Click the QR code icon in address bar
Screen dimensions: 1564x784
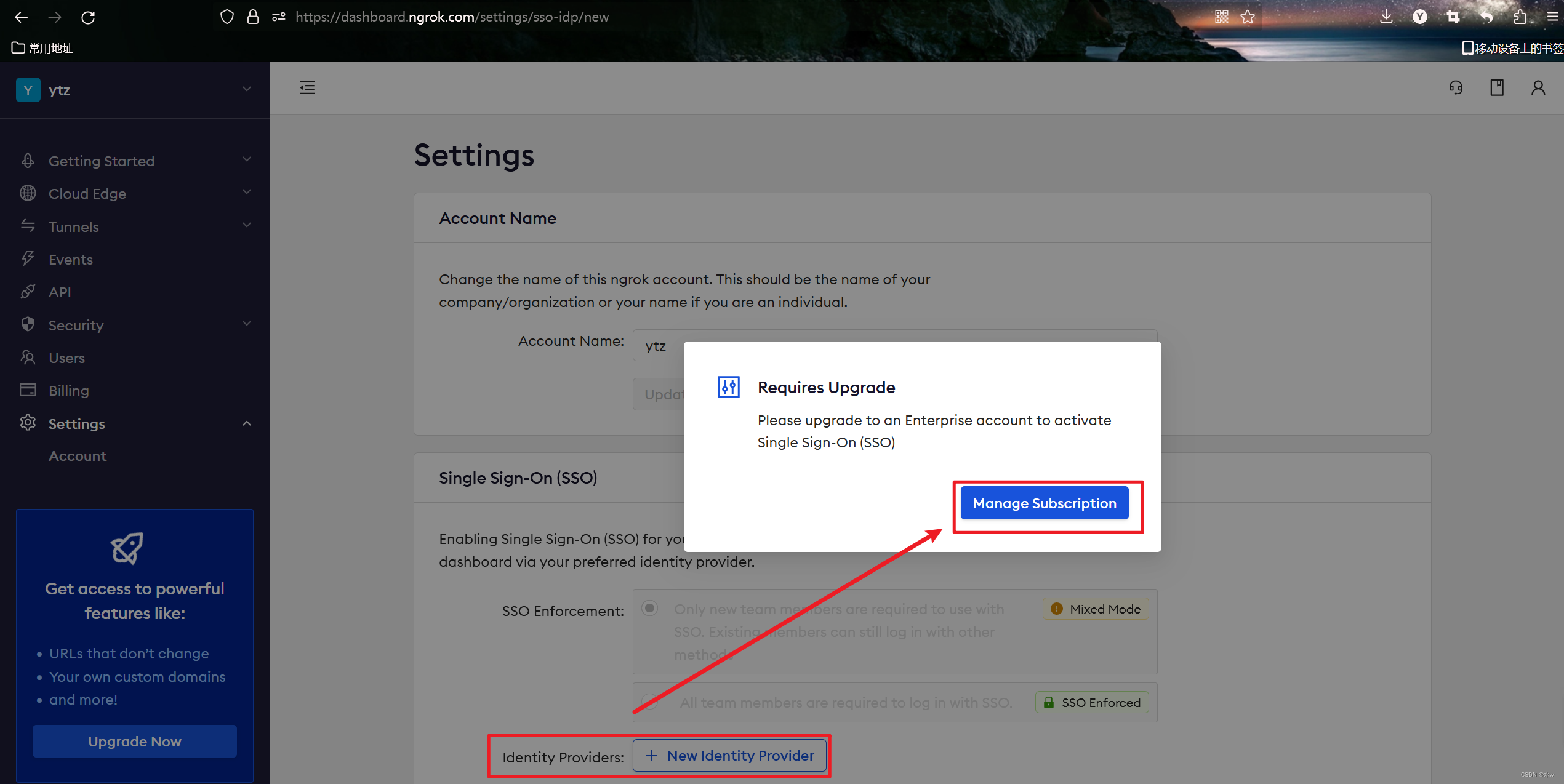pyautogui.click(x=1222, y=17)
